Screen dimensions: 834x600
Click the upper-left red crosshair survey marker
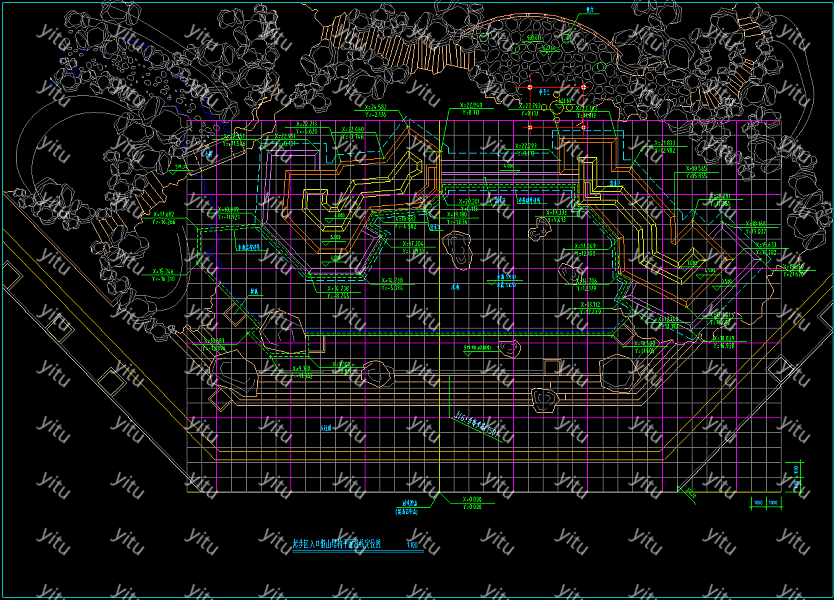[530, 88]
